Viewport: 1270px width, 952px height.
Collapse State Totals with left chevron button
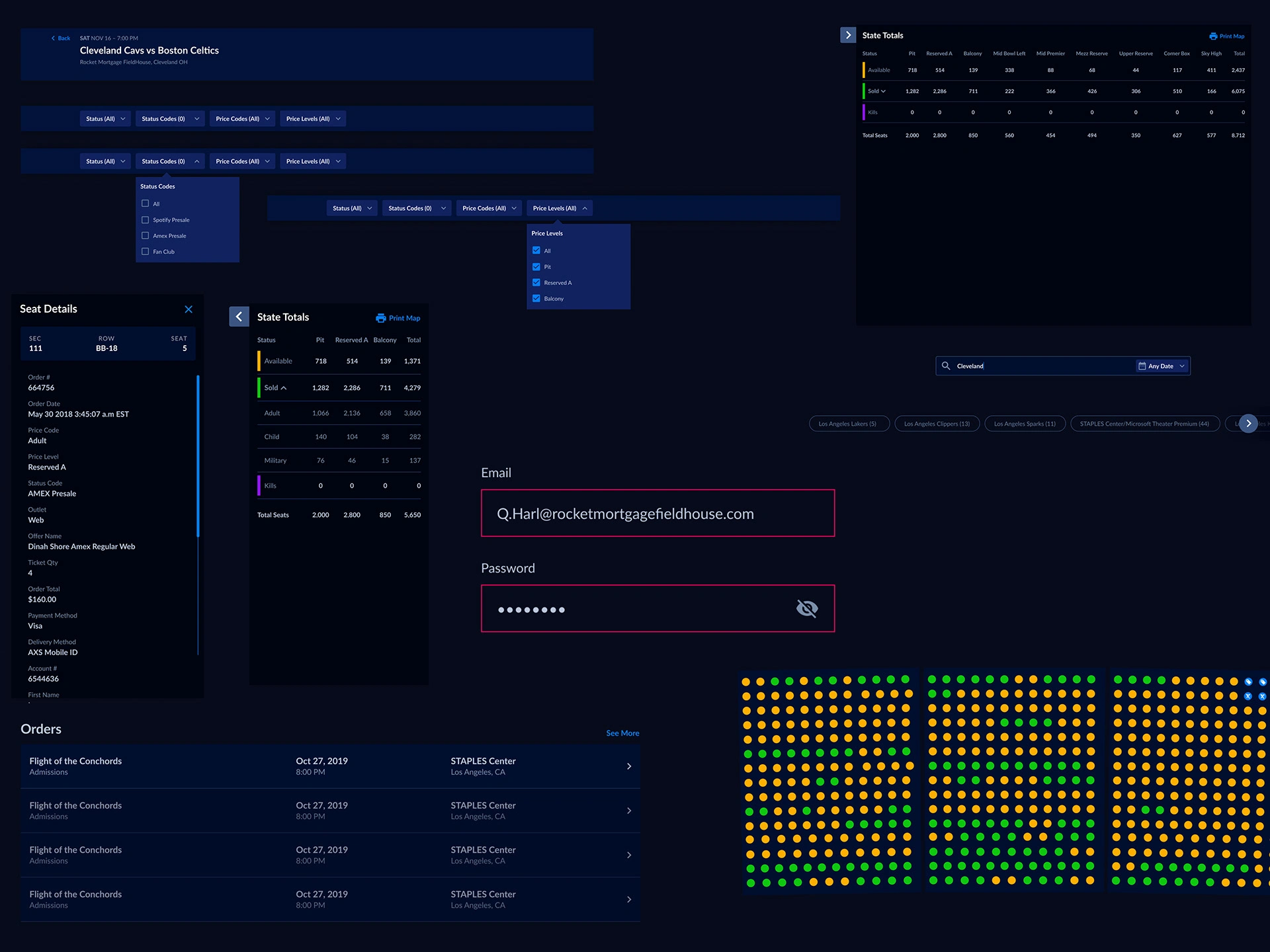tap(239, 317)
